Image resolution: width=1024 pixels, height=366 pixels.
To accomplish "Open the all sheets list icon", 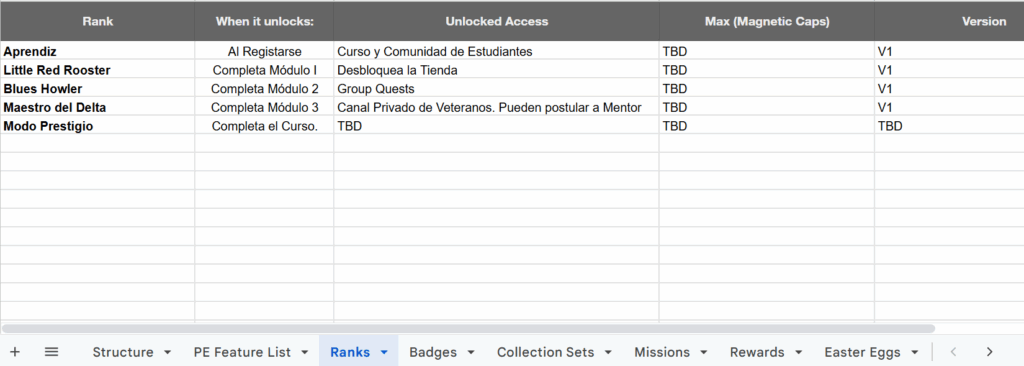I will click(x=52, y=352).
